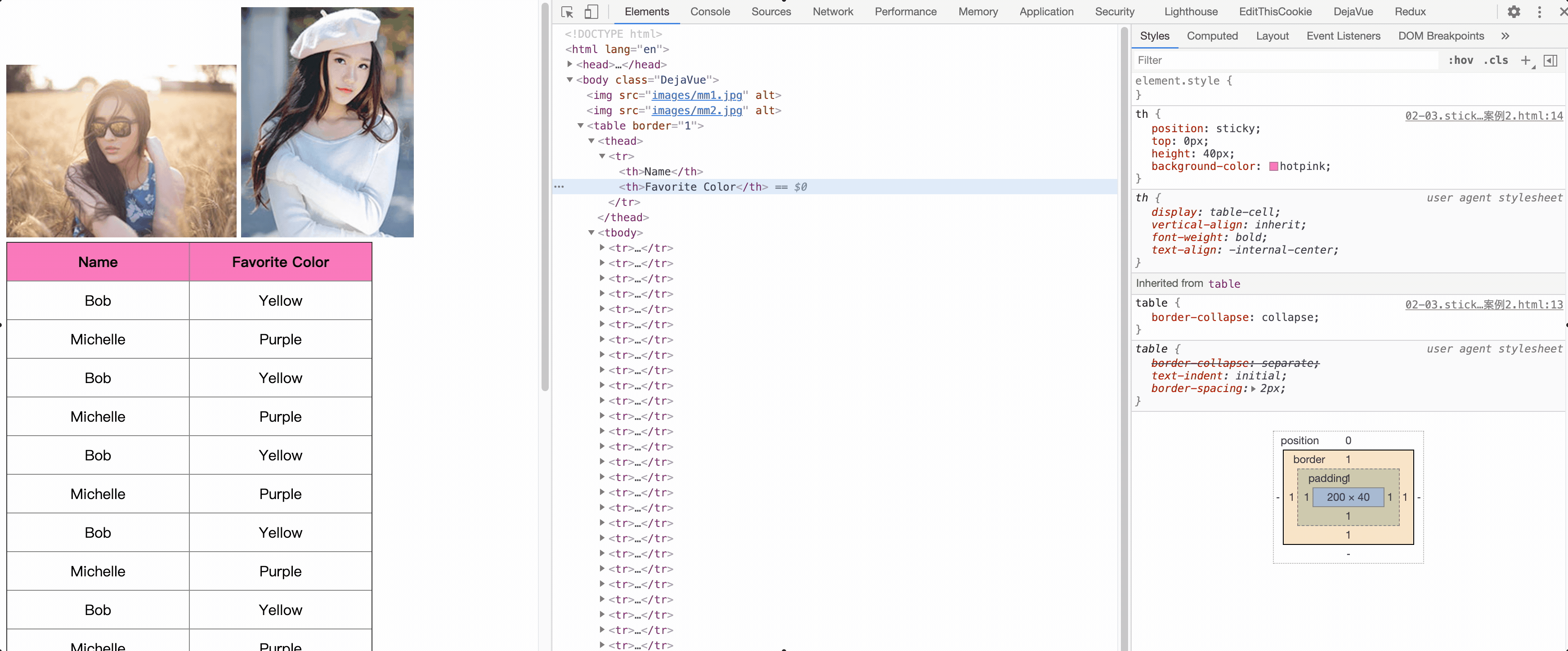Show the computed styles sidebar icon
The height and width of the screenshot is (651, 1568).
pyautogui.click(x=1550, y=60)
